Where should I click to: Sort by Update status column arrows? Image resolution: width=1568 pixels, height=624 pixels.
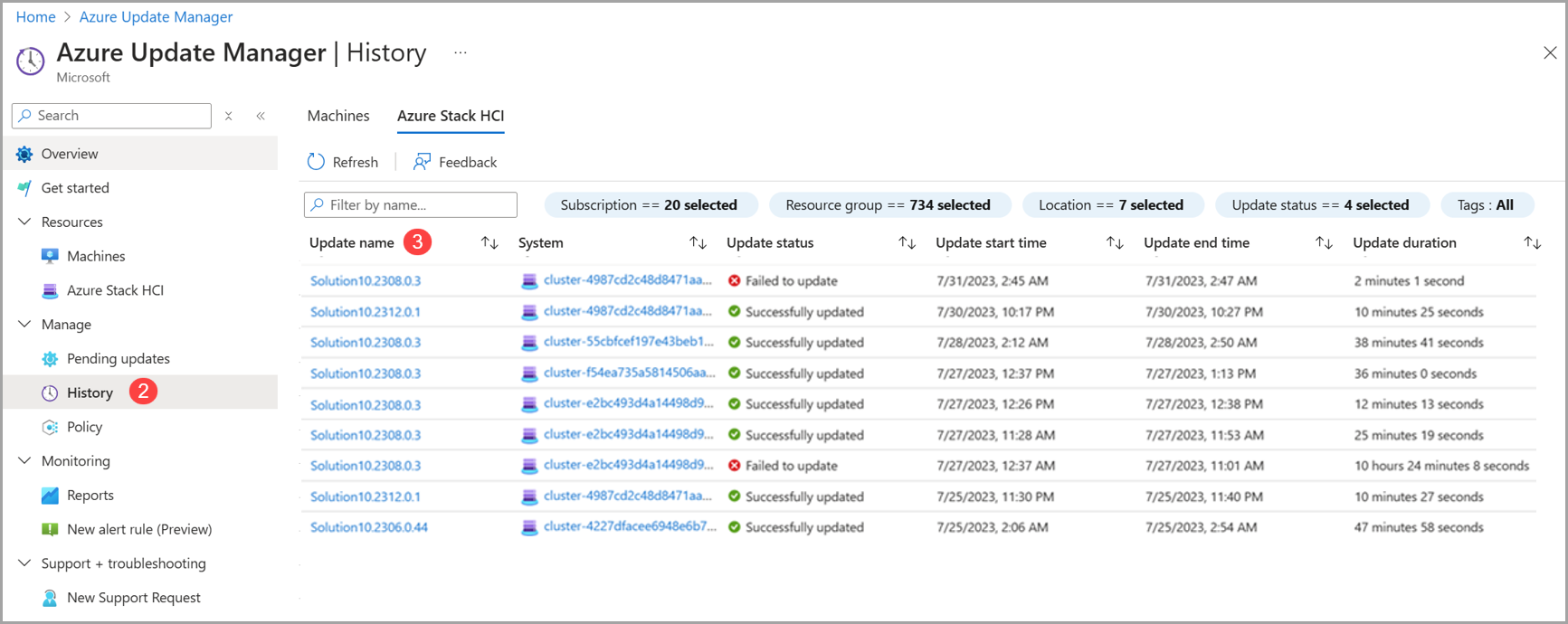tap(907, 242)
